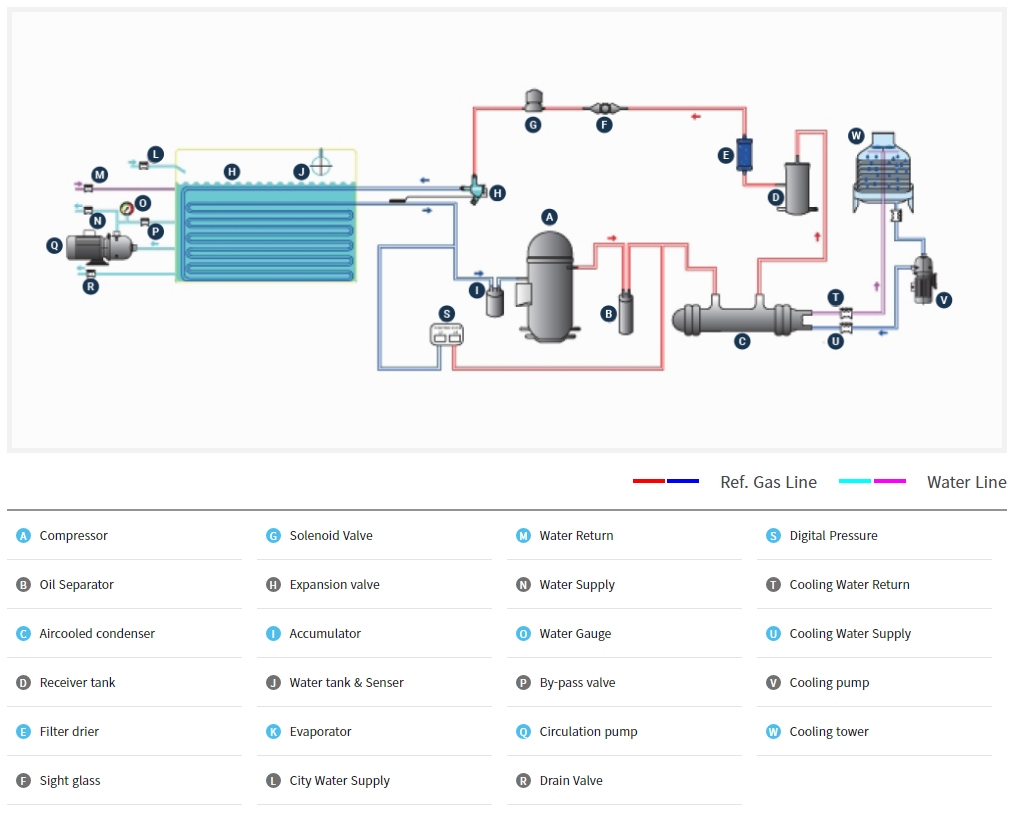Click the water gauge dial
1015x813 pixels.
point(126,209)
